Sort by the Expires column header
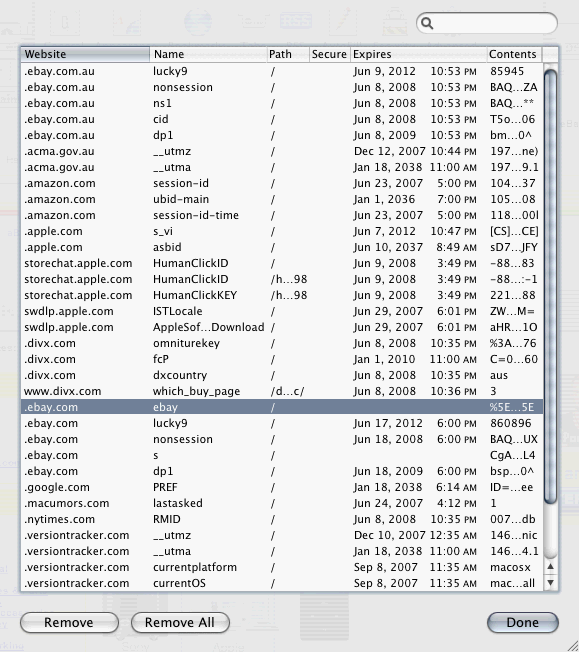Image resolution: width=579 pixels, height=652 pixels. click(418, 54)
